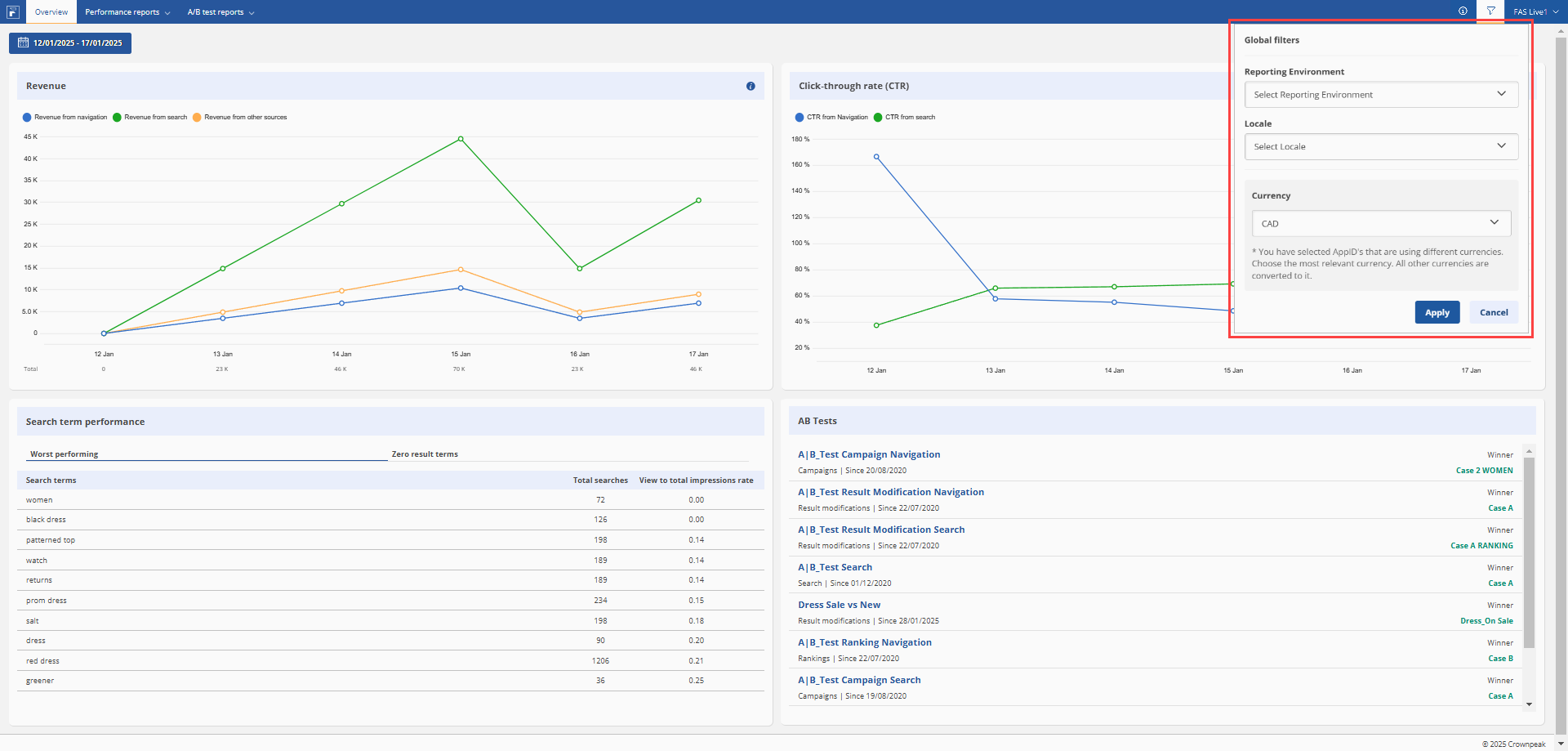Open A|B_Test Result Modification Navigation link
Screen dimensions: 1568x751
coord(891,492)
